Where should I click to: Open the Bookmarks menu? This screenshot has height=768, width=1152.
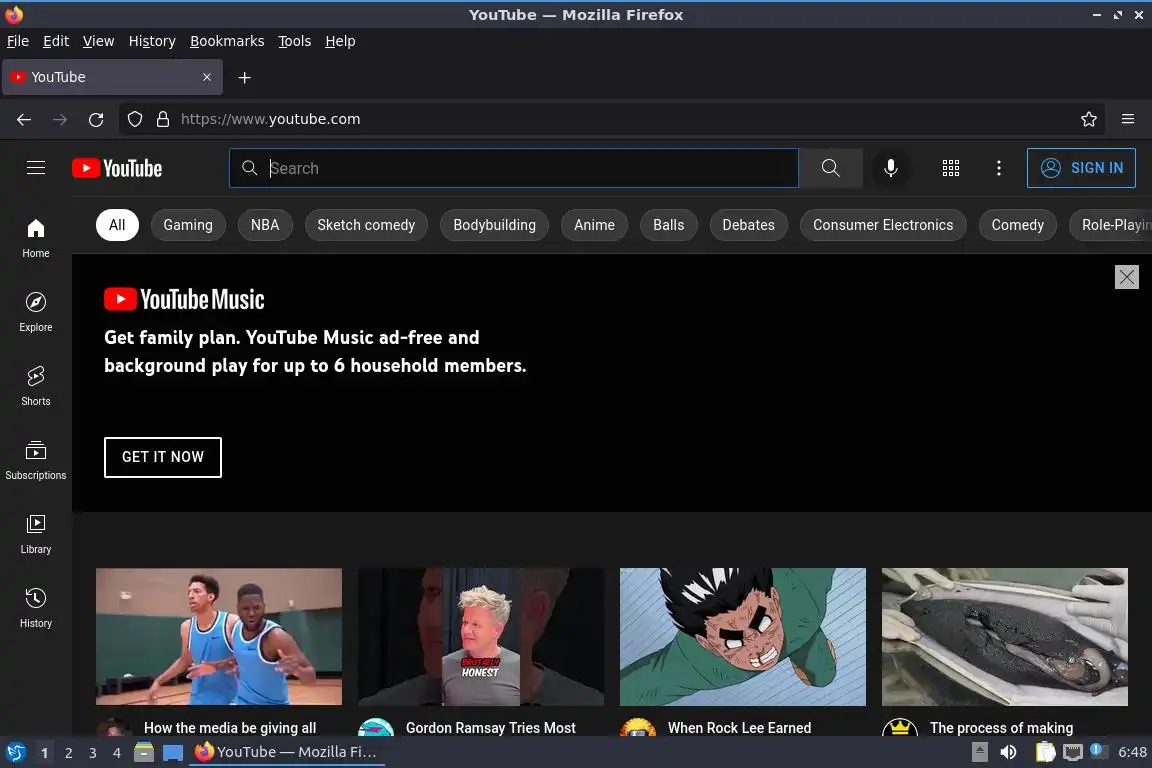[x=227, y=41]
